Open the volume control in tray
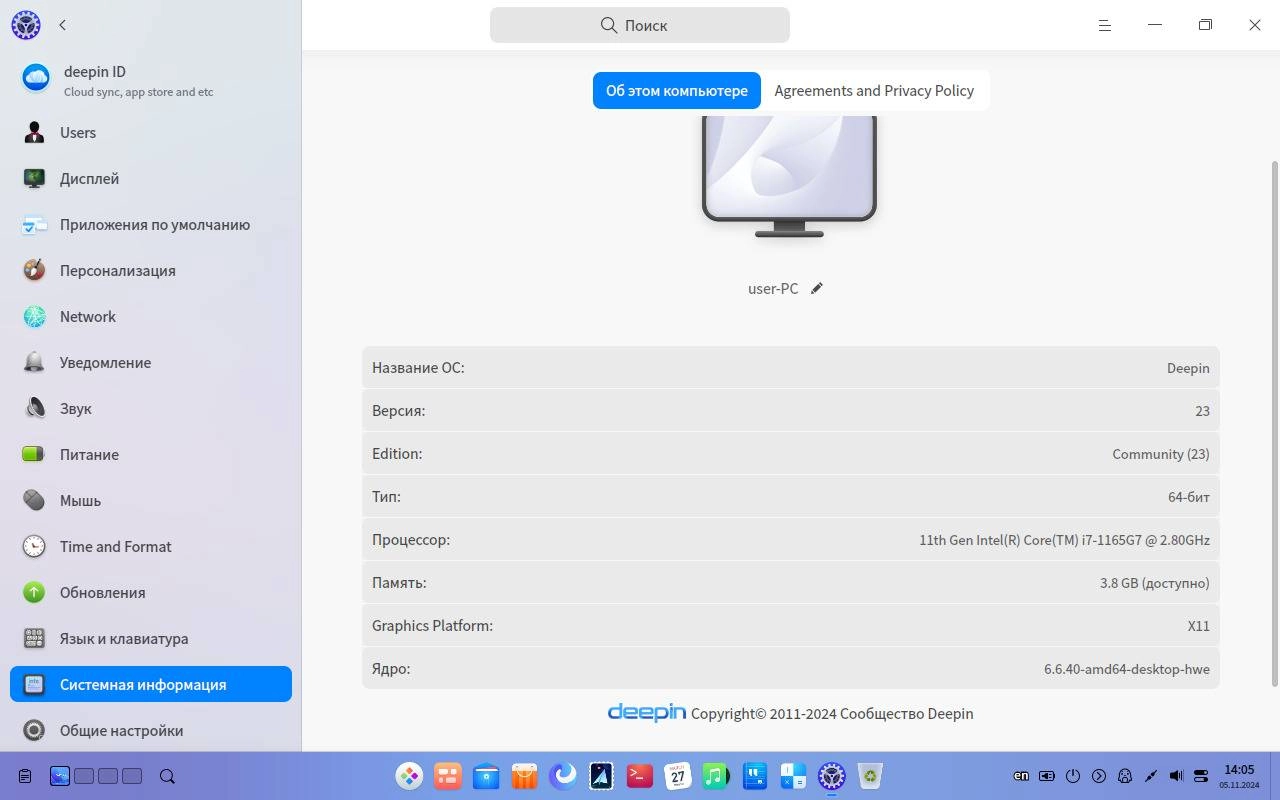Image resolution: width=1280 pixels, height=800 pixels. point(1176,775)
